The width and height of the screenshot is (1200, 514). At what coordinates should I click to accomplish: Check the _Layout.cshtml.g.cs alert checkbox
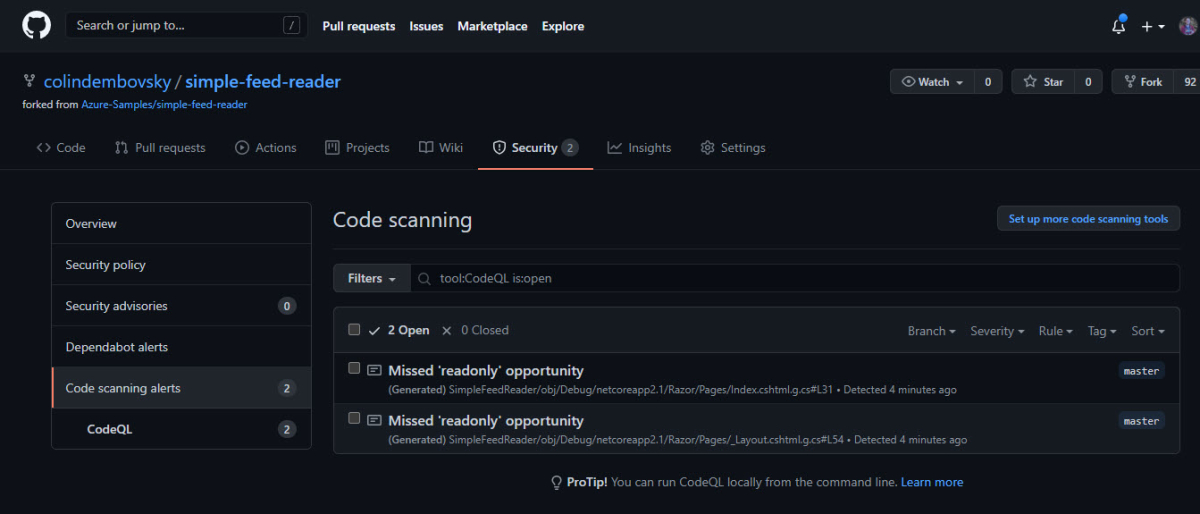[x=354, y=418]
